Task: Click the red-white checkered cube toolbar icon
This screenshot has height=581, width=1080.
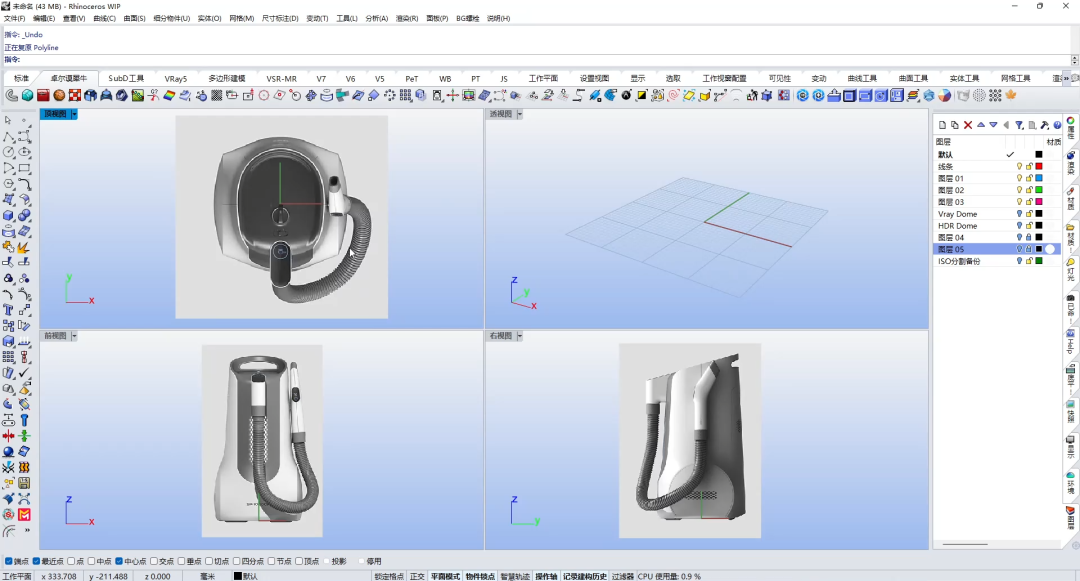Action: [75, 95]
